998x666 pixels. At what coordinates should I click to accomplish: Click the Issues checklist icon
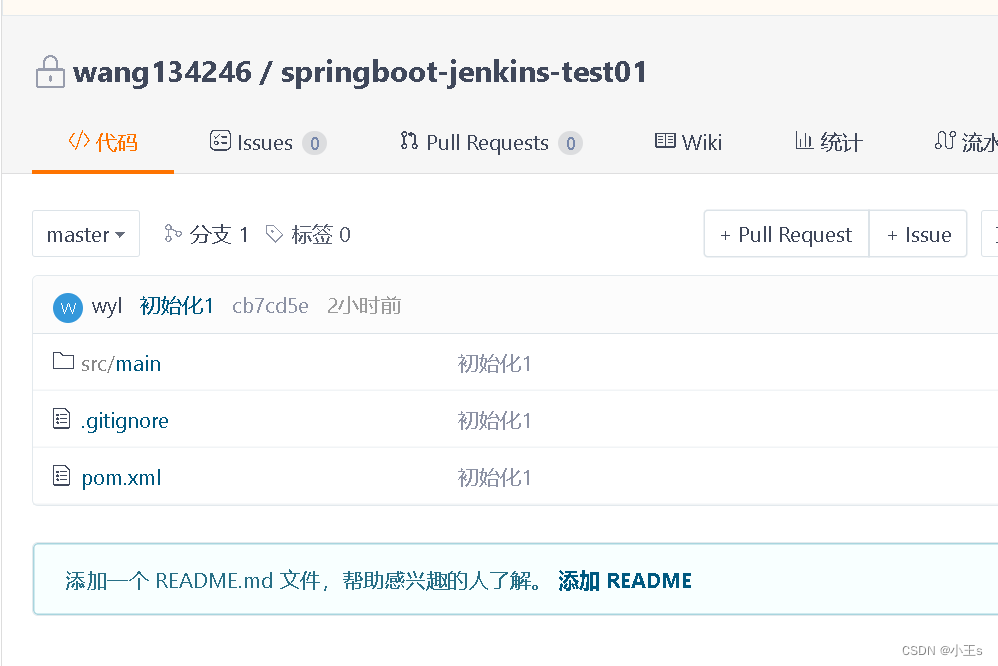pos(221,142)
